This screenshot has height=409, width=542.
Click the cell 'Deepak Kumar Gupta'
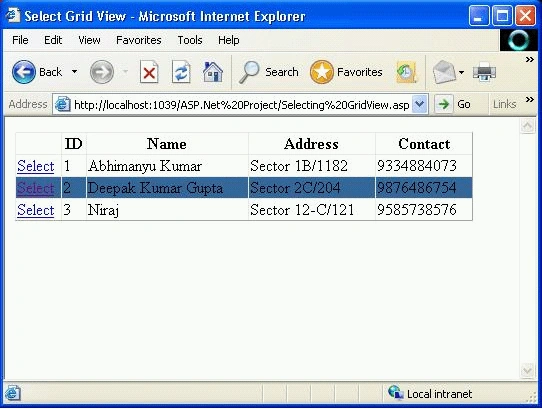167,188
